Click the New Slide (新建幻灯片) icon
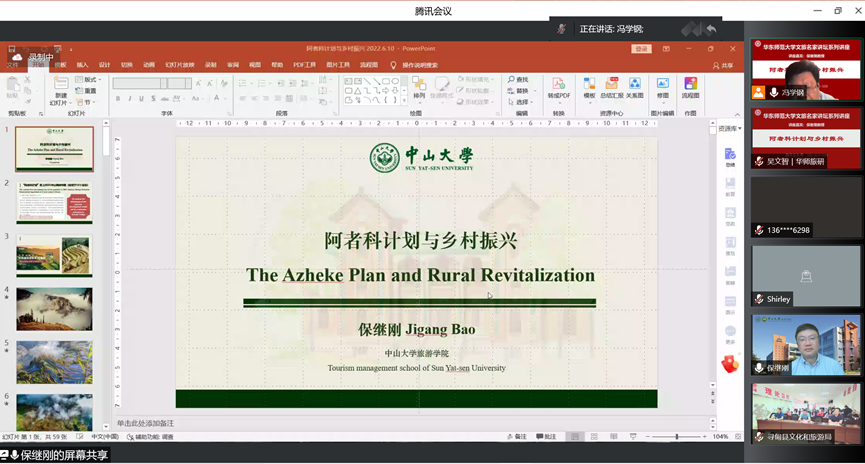 [x=61, y=83]
